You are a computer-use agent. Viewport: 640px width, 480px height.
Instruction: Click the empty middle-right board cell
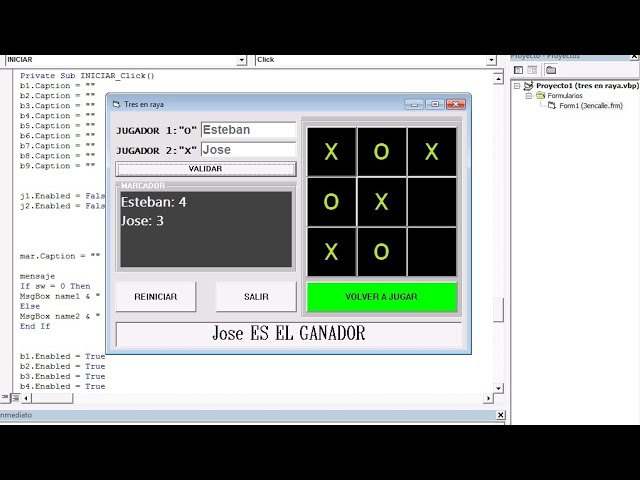432,202
